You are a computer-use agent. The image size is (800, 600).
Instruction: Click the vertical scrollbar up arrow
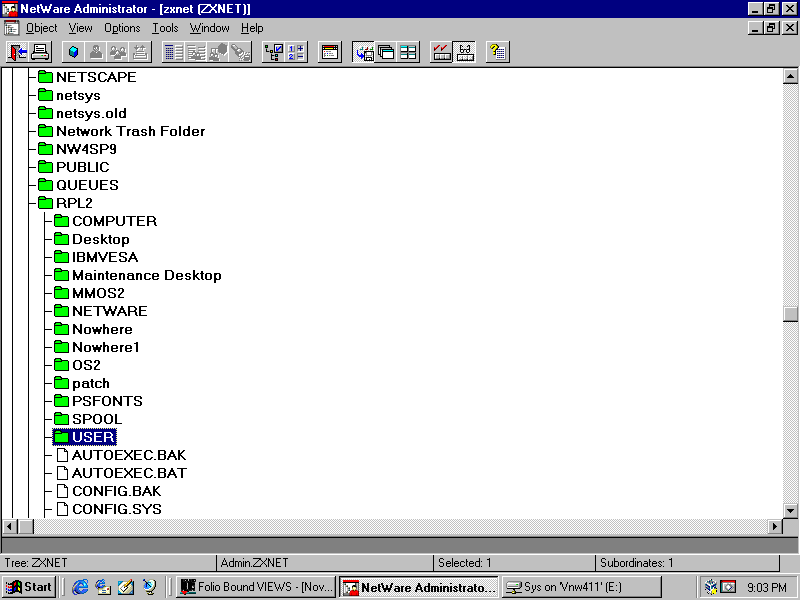click(x=790, y=77)
